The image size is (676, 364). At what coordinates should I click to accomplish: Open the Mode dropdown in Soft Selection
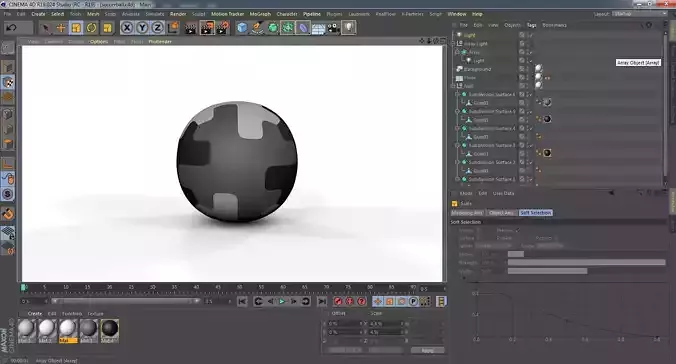point(550,246)
